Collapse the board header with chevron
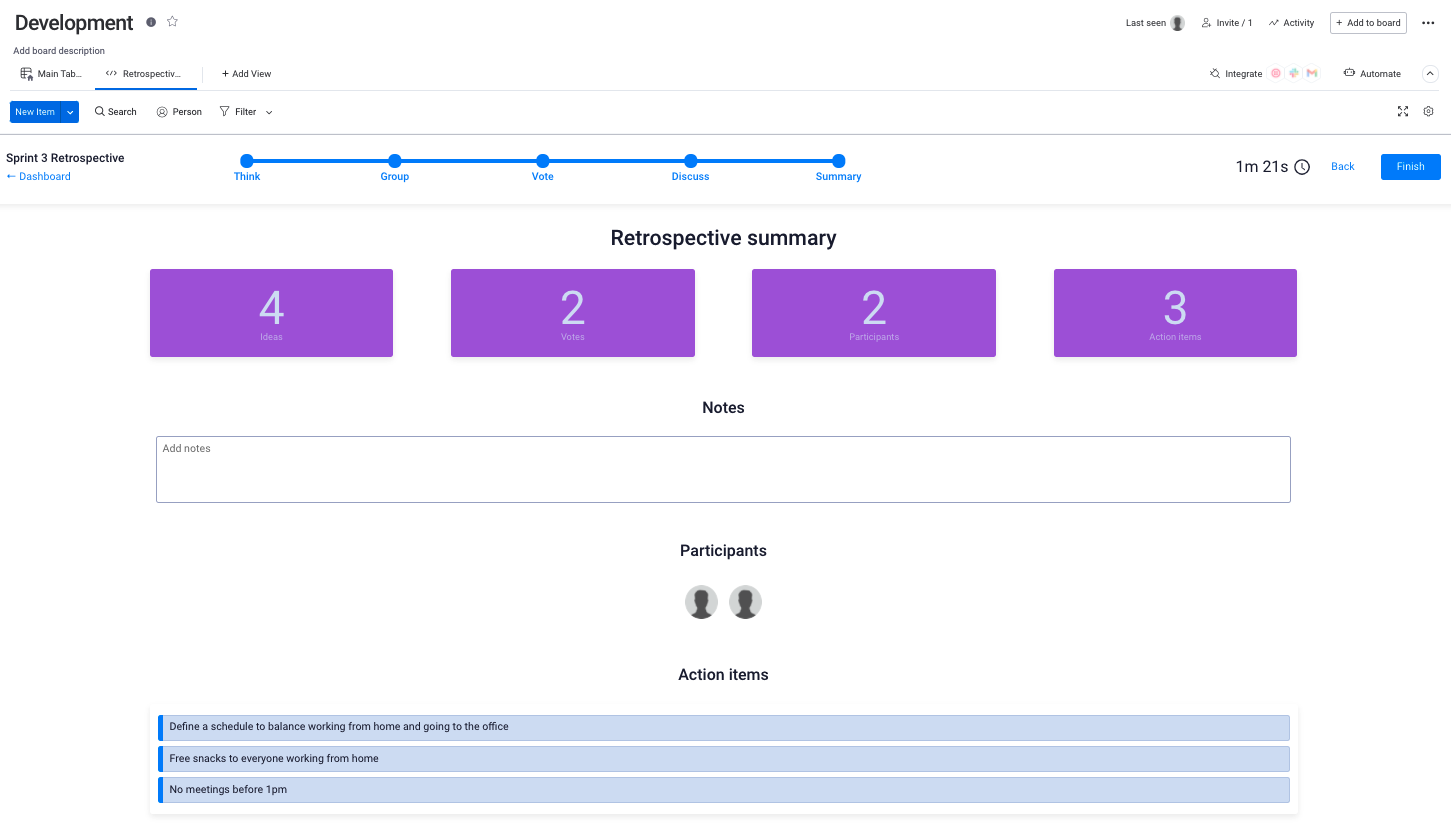Viewport: 1451px width, 840px height. click(1430, 74)
